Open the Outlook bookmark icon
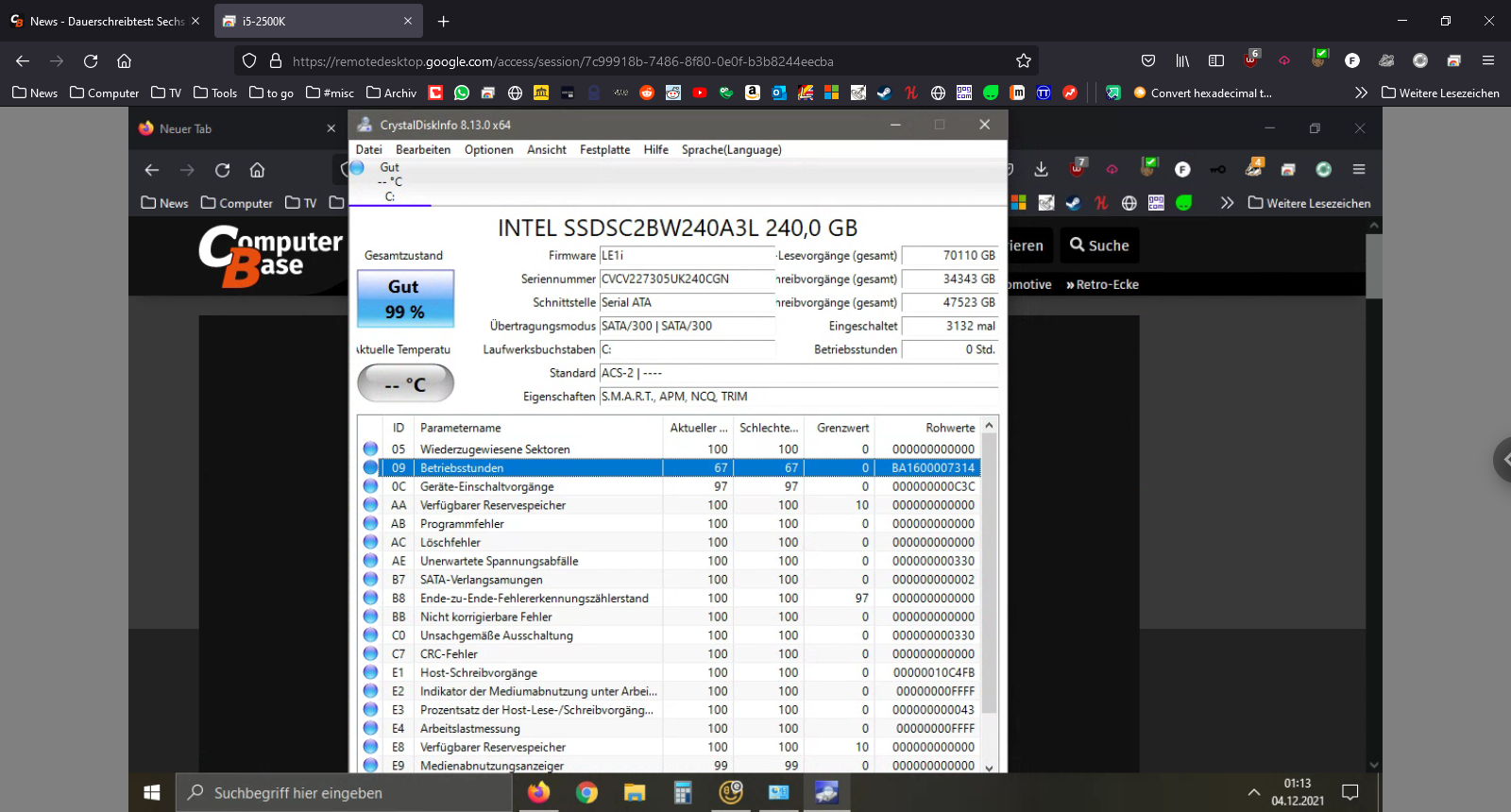1511x812 pixels. click(779, 93)
